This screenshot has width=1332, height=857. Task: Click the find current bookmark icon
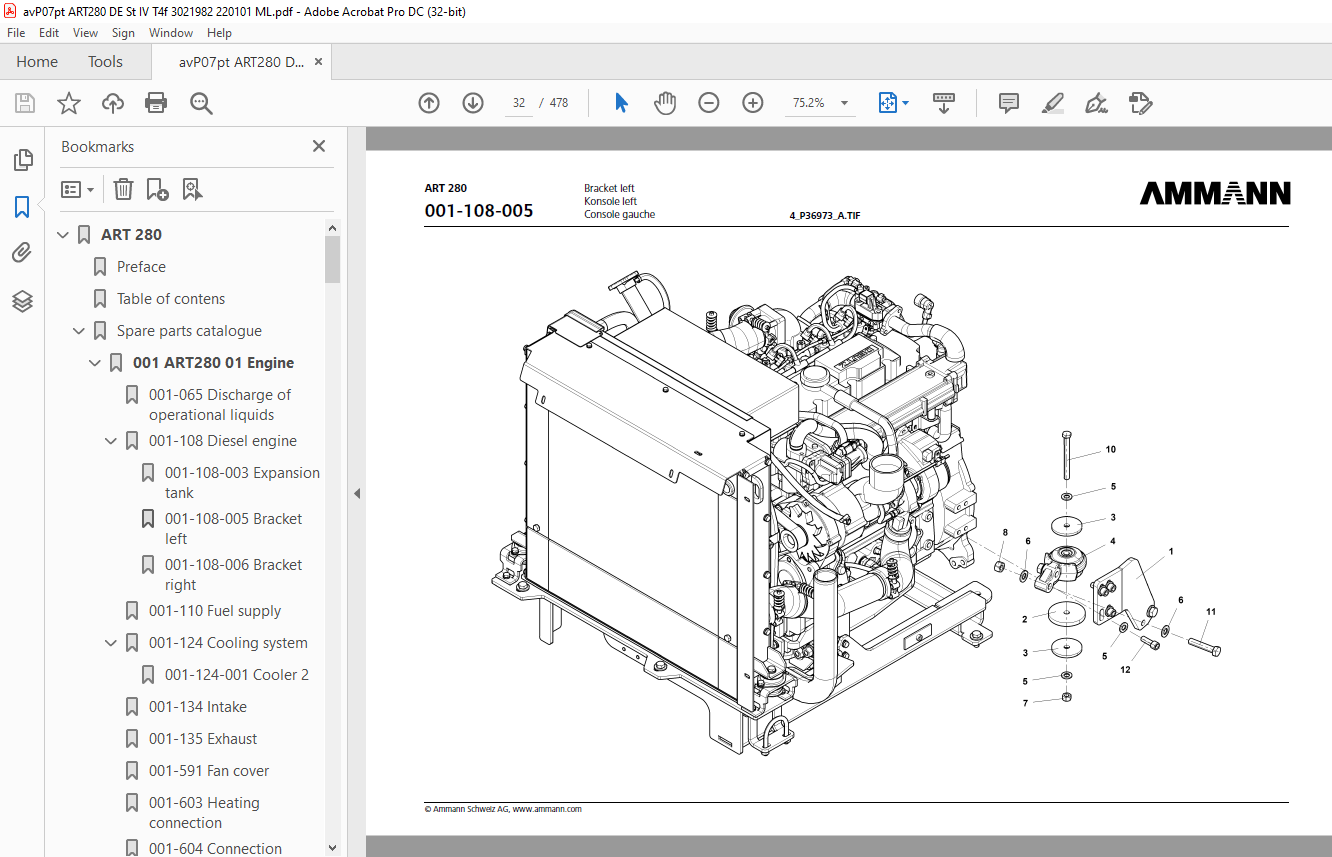point(192,189)
